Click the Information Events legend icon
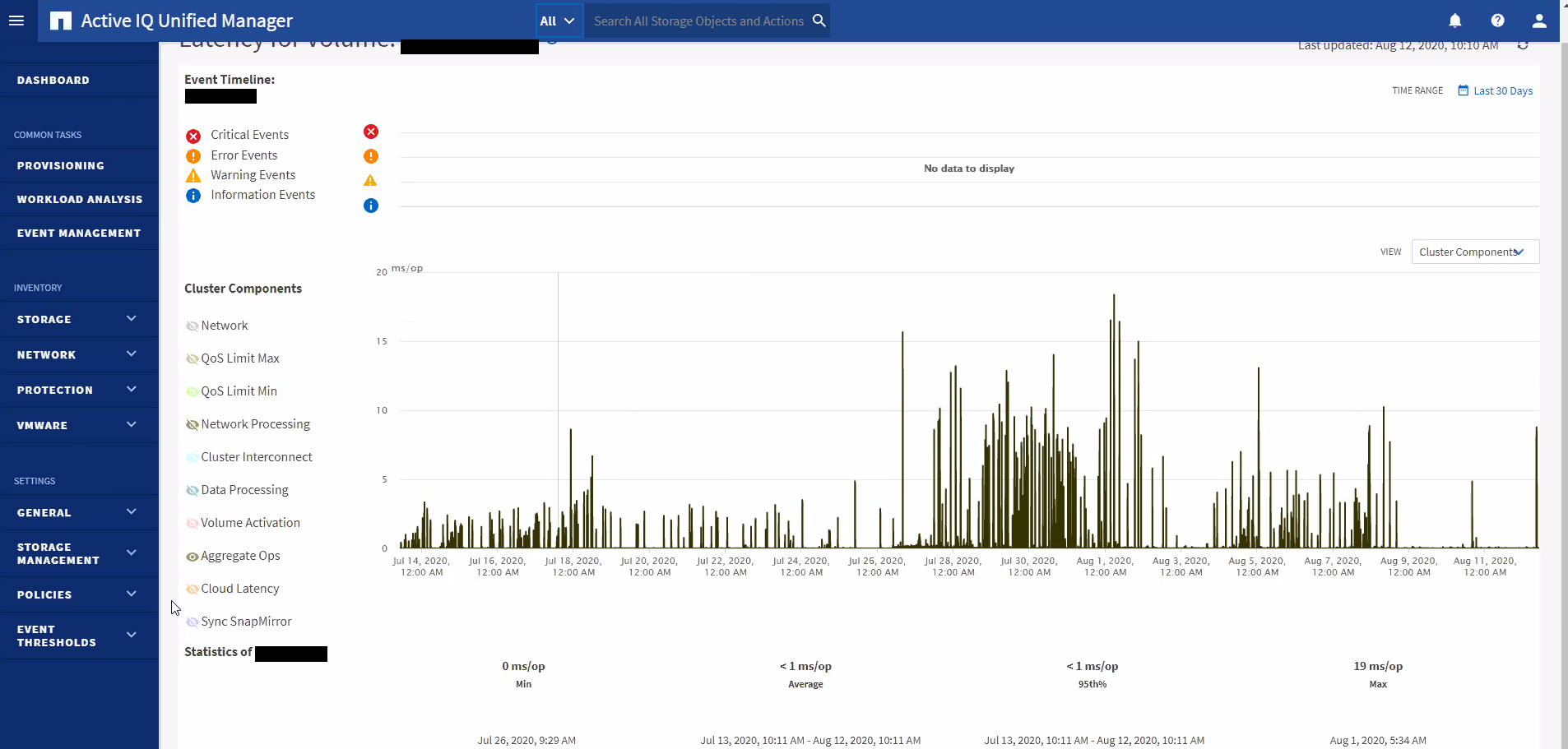 click(193, 196)
